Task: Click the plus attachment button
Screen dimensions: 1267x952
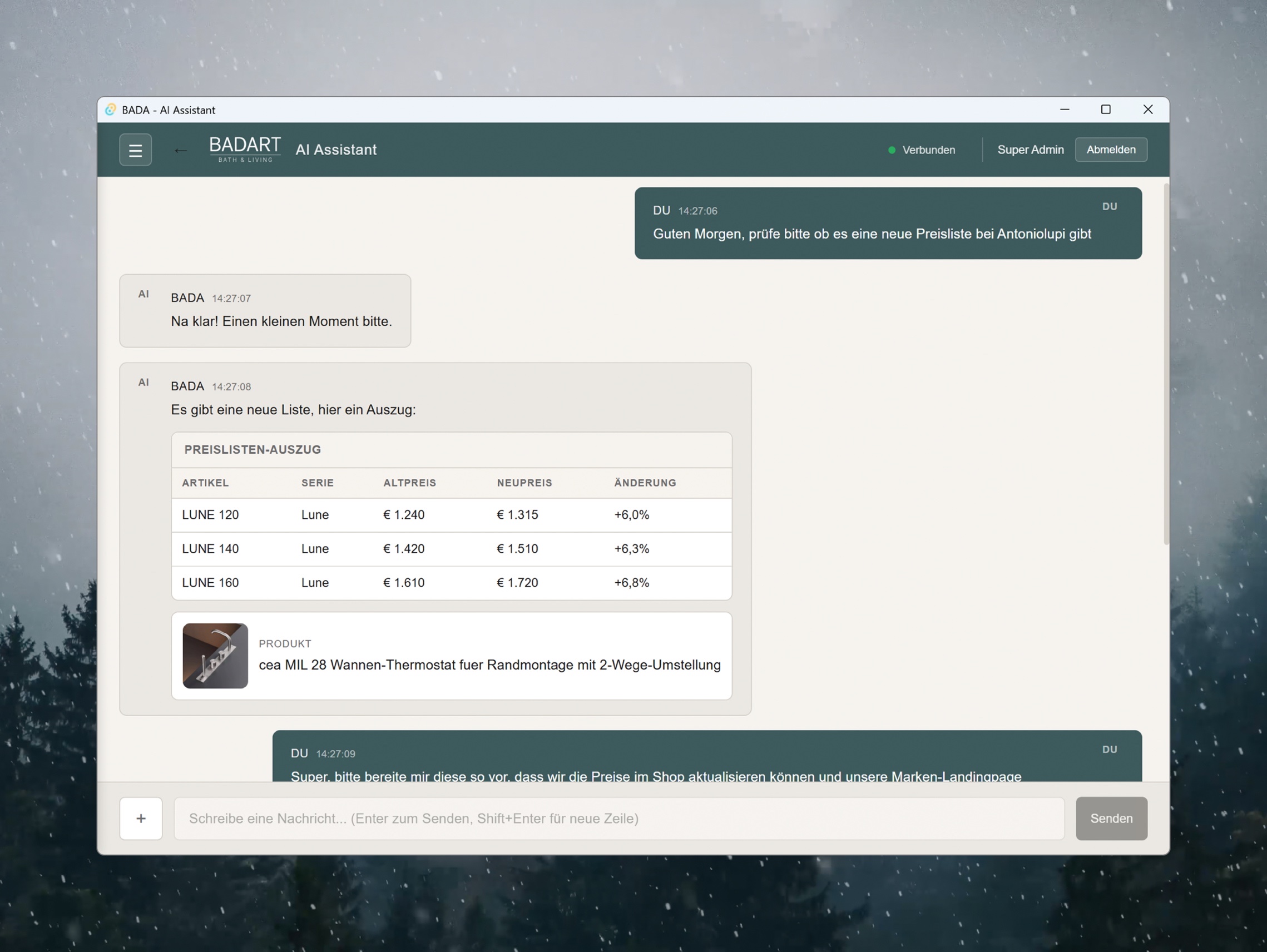Action: click(141, 819)
